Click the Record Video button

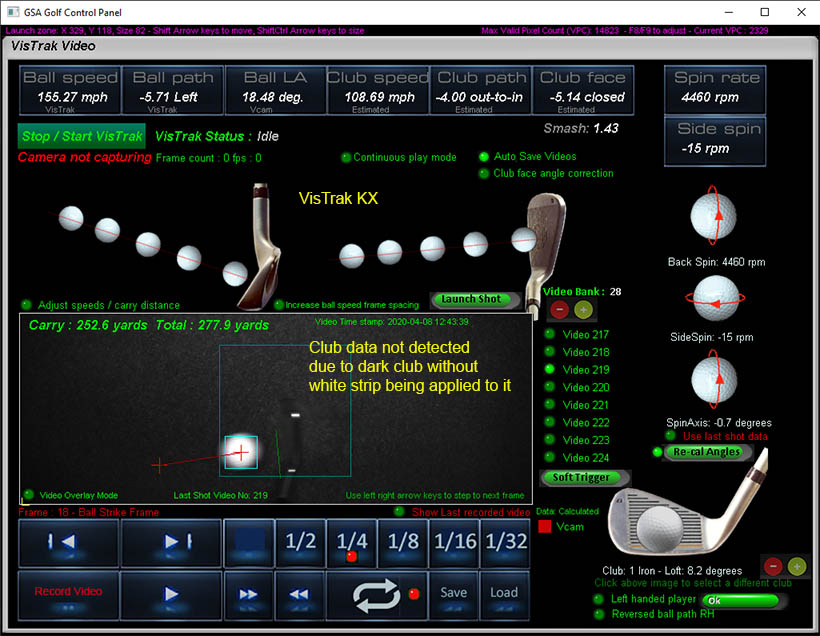(69, 595)
